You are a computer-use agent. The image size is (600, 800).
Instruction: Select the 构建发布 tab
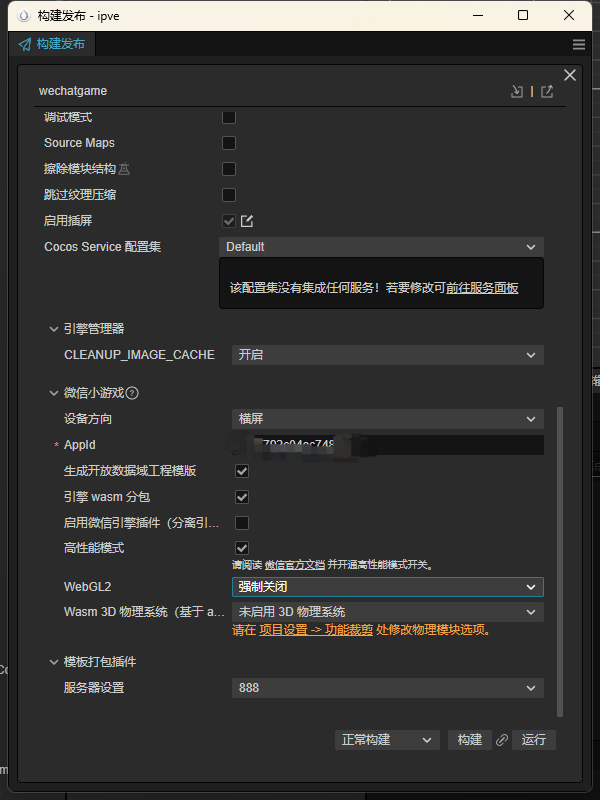[52, 44]
